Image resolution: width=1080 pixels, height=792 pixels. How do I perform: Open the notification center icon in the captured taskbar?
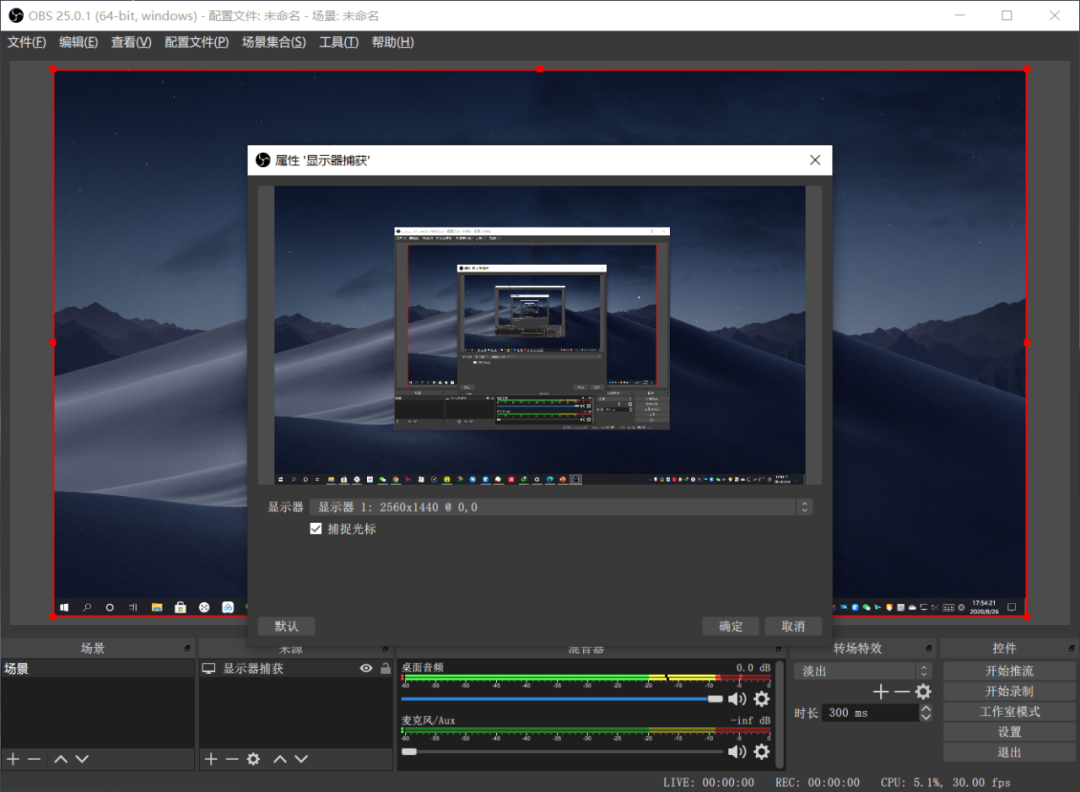tap(1012, 607)
